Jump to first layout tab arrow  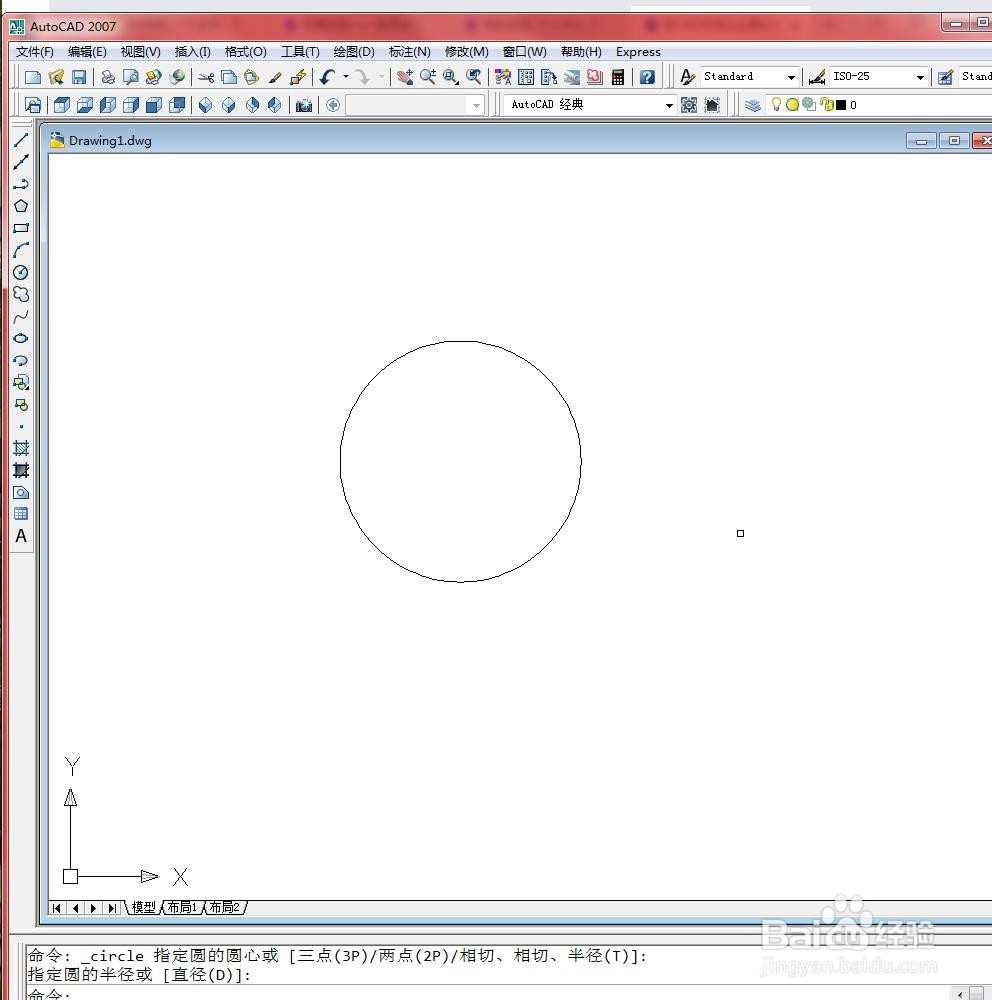[57, 908]
